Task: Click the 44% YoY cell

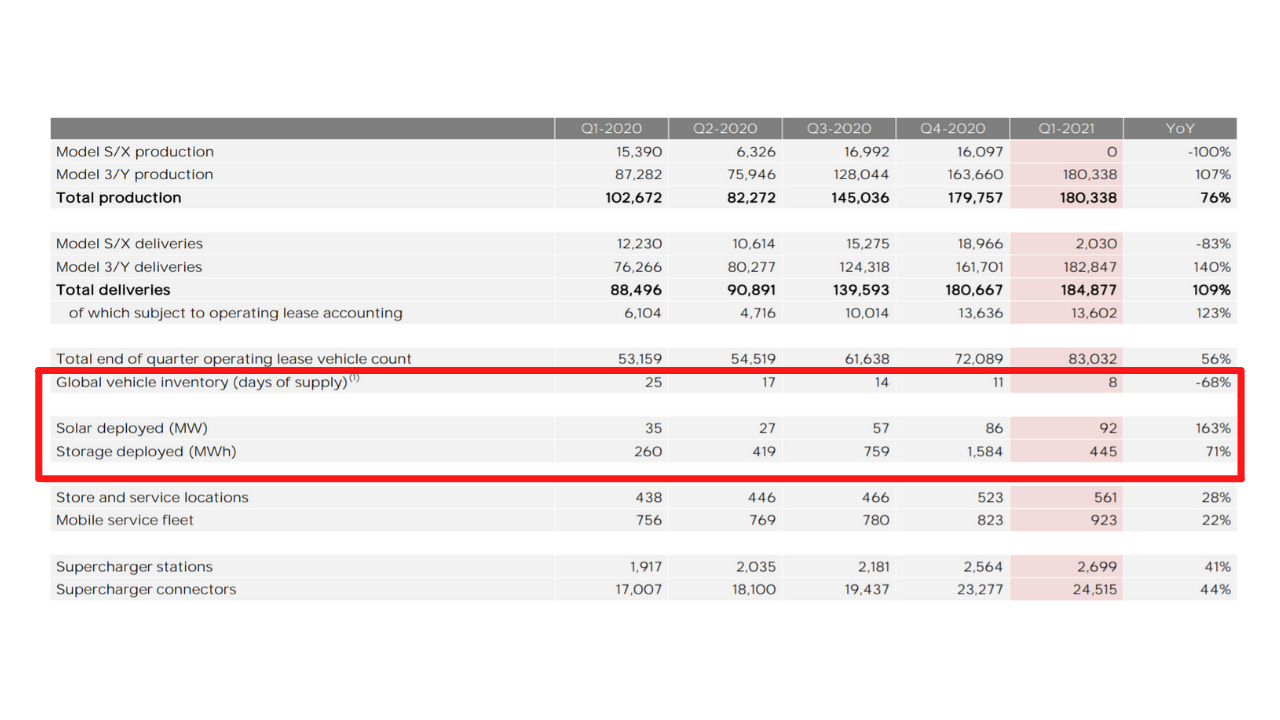Action: (x=1217, y=590)
